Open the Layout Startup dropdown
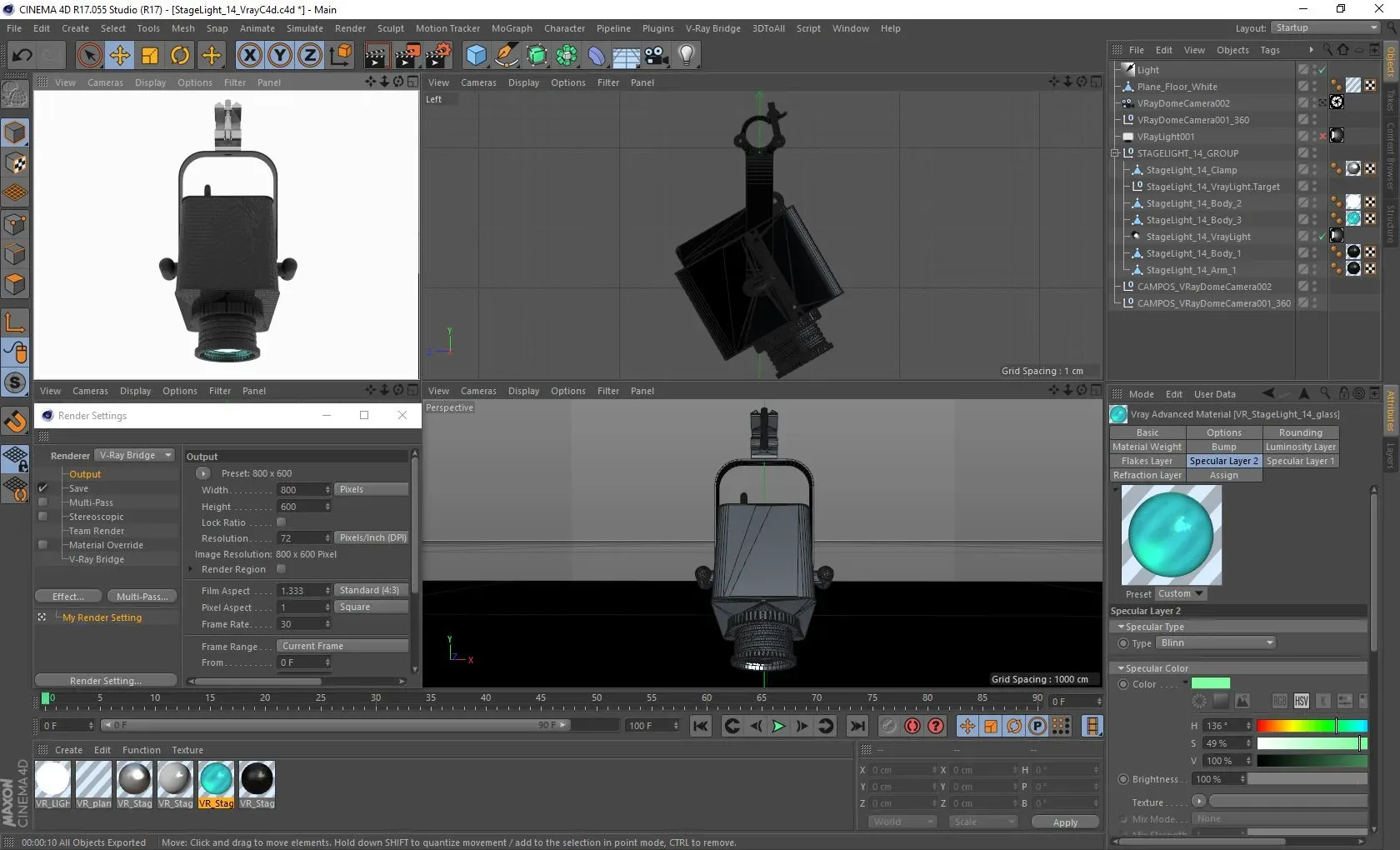This screenshot has height=850, width=1400. [1326, 27]
